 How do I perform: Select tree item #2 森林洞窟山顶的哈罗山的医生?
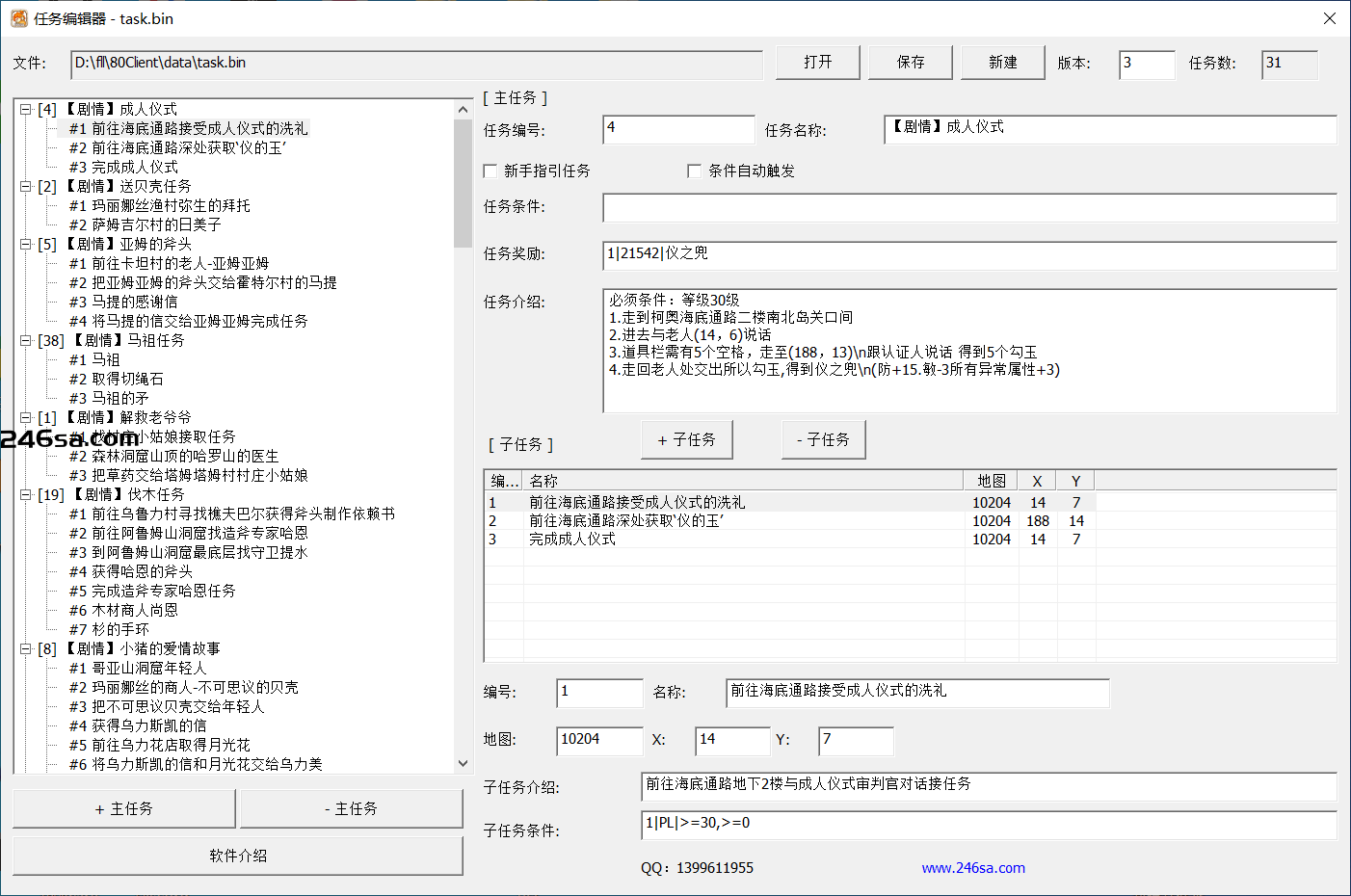(173, 456)
